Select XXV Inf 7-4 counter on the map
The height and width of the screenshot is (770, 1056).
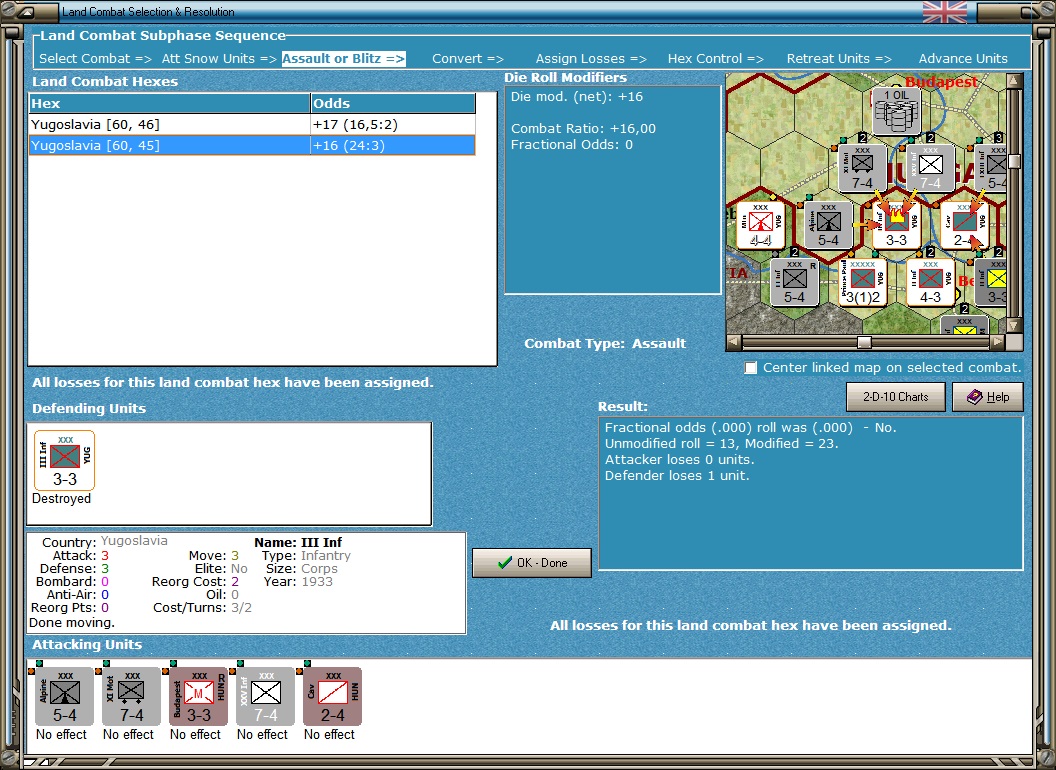click(930, 168)
